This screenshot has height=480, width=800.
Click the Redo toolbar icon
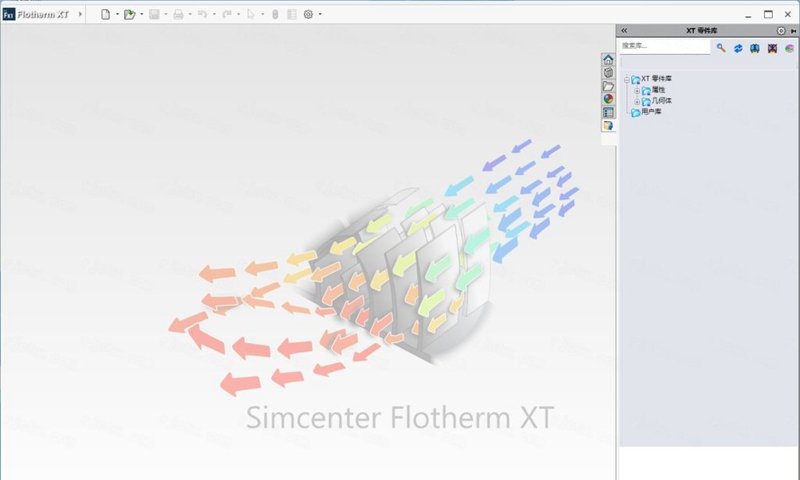(227, 14)
